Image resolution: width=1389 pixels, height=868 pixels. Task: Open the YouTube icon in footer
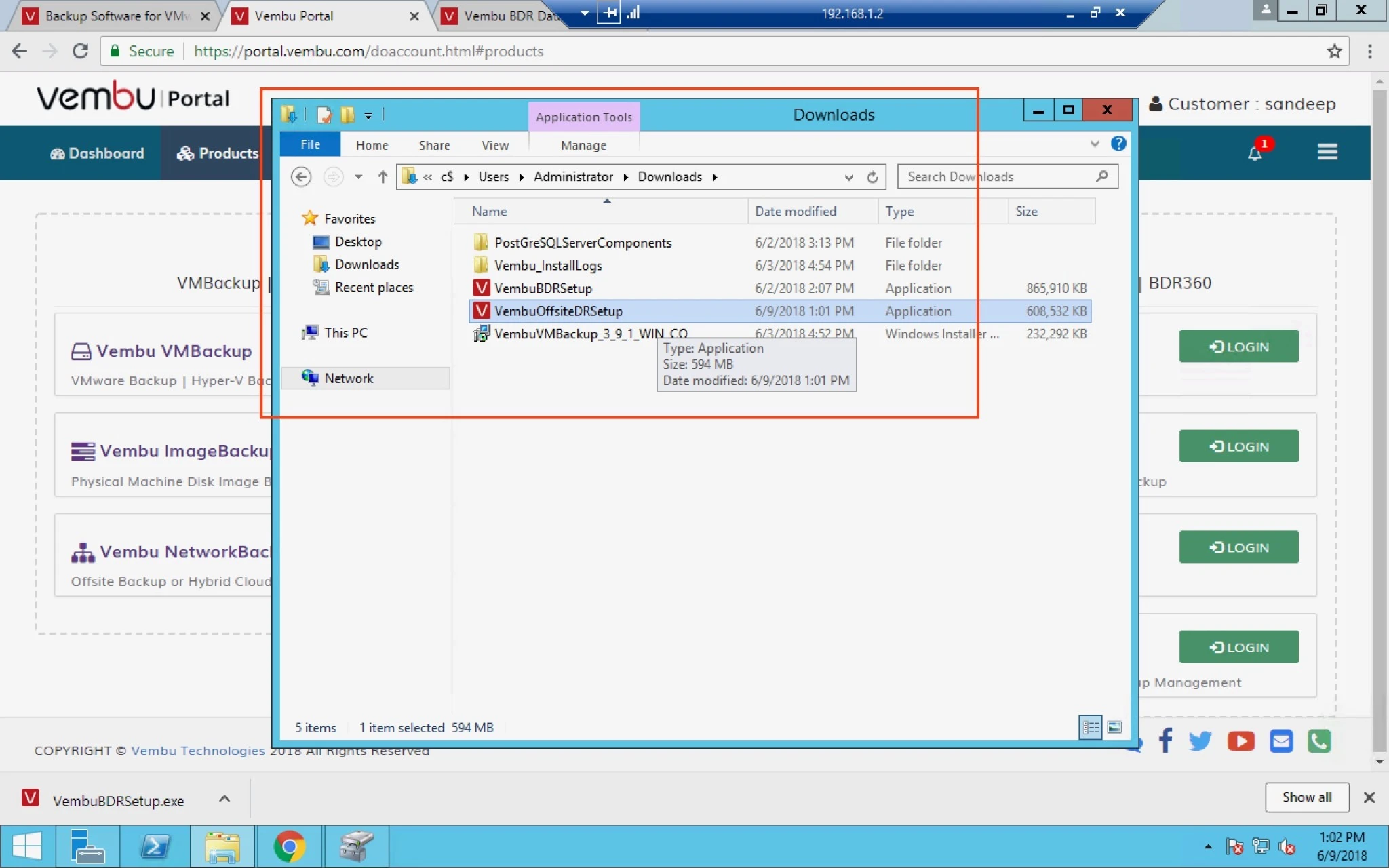[x=1240, y=741]
